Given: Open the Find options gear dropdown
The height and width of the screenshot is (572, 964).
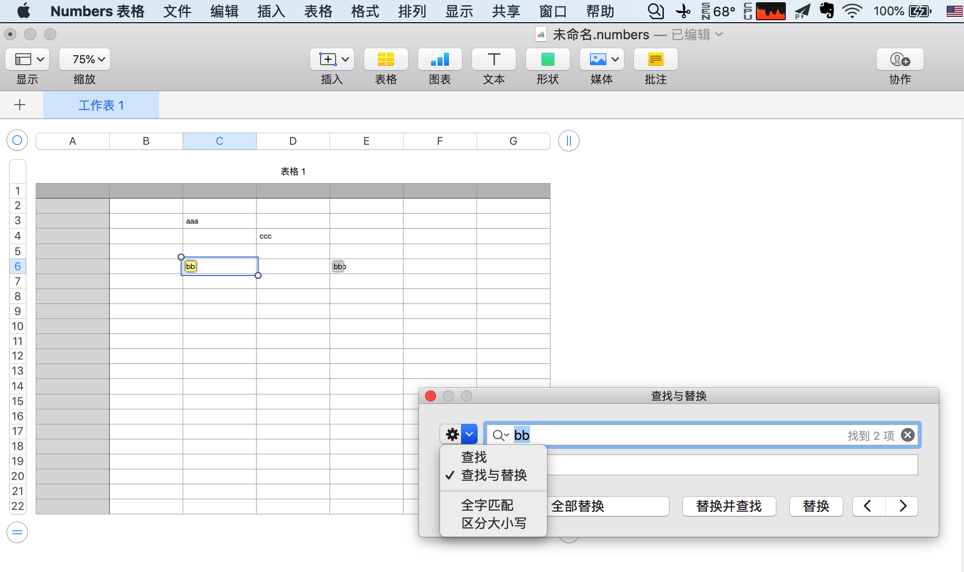Looking at the screenshot, I should (x=459, y=434).
